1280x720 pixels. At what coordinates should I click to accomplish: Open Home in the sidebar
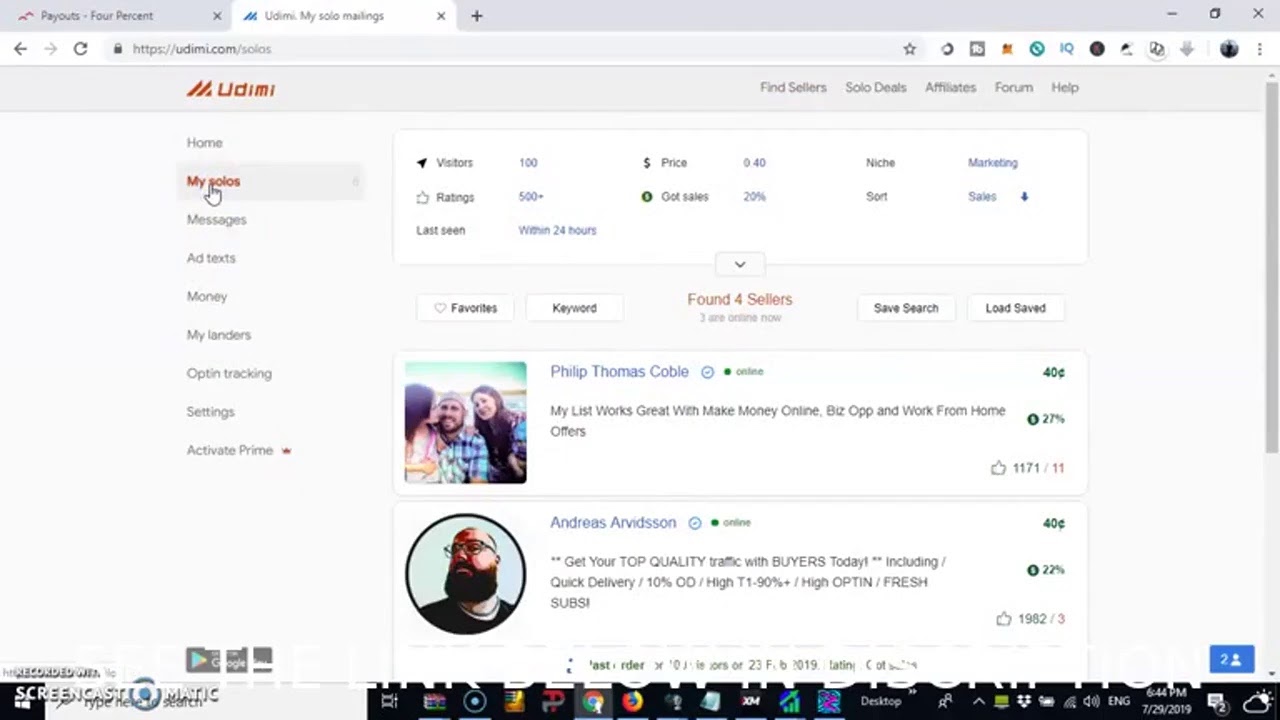pyautogui.click(x=205, y=143)
